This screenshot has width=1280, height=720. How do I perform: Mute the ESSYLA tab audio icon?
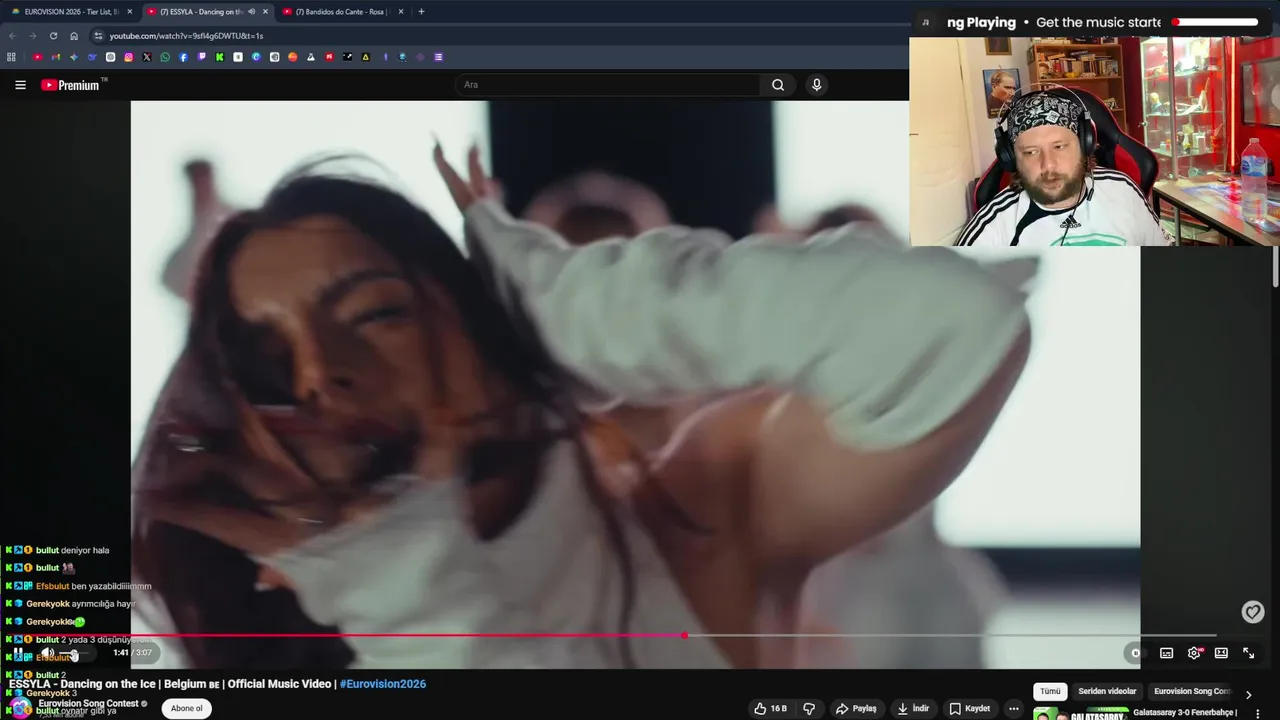(x=251, y=12)
